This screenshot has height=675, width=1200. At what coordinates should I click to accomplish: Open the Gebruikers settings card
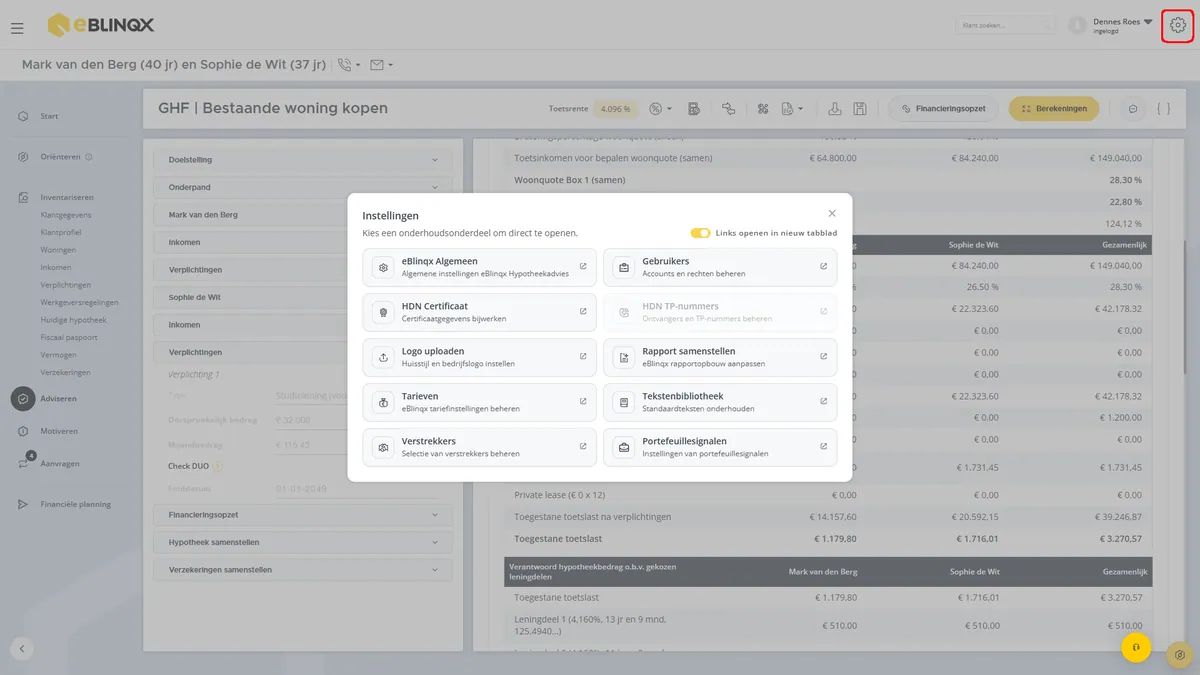[720, 267]
